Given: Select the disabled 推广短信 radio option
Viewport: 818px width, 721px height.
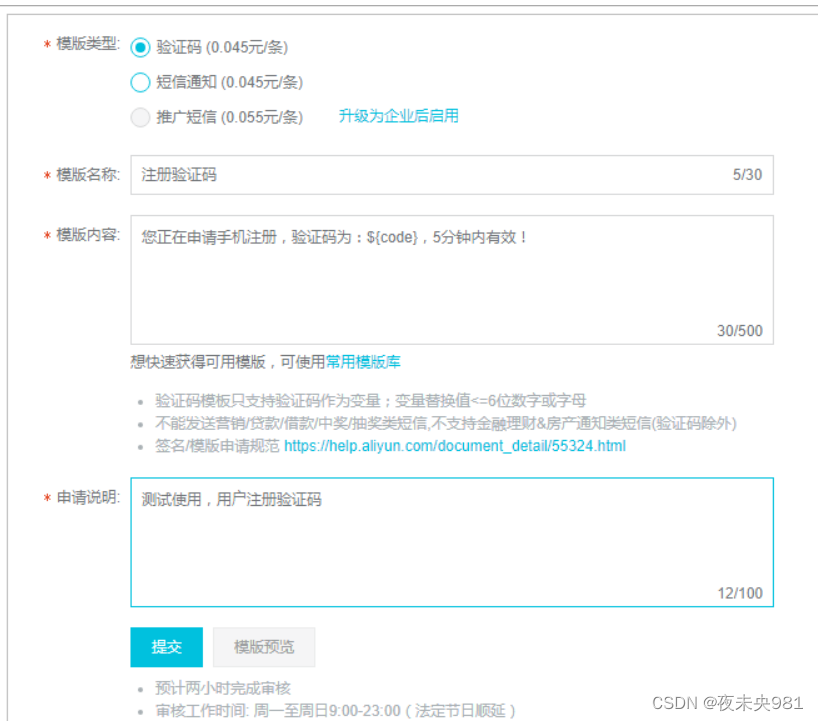Looking at the screenshot, I should pyautogui.click(x=140, y=117).
